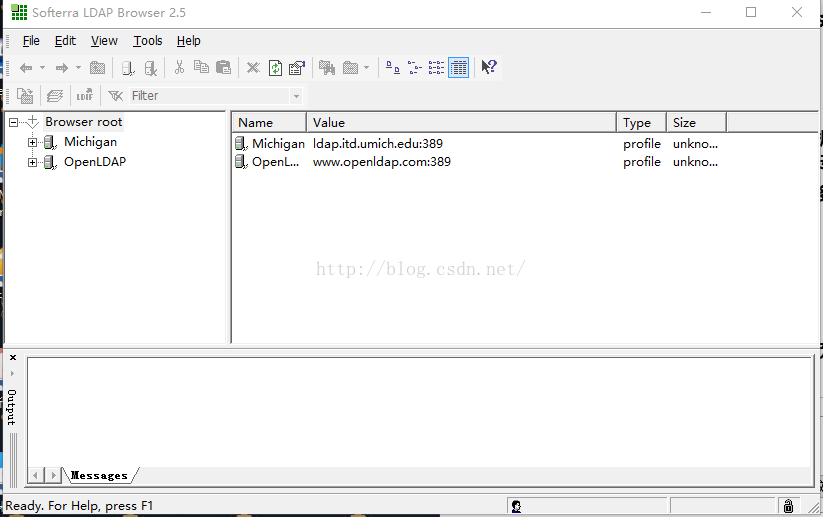This screenshot has width=823, height=517.
Task: Expand the Michigan tree node
Action: tap(32, 142)
